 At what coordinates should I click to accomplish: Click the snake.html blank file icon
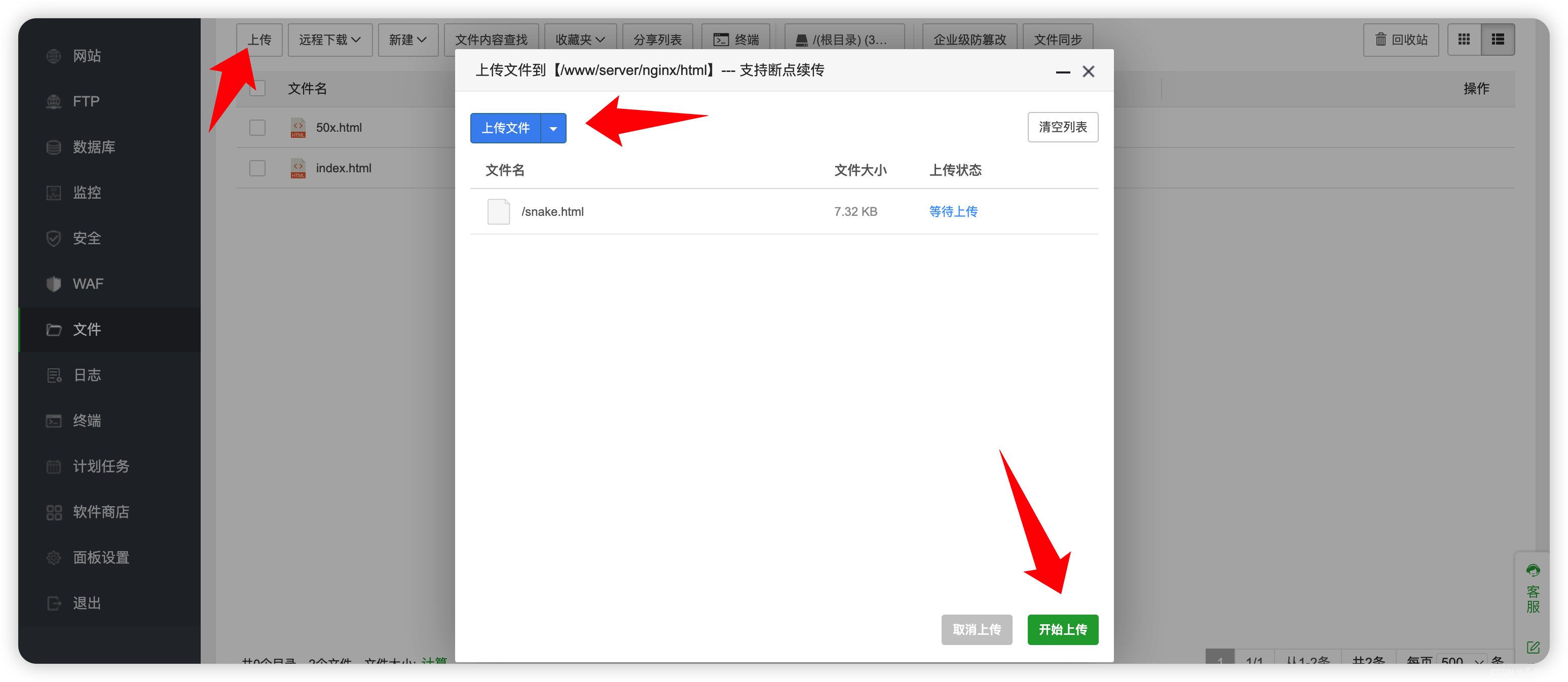click(499, 212)
